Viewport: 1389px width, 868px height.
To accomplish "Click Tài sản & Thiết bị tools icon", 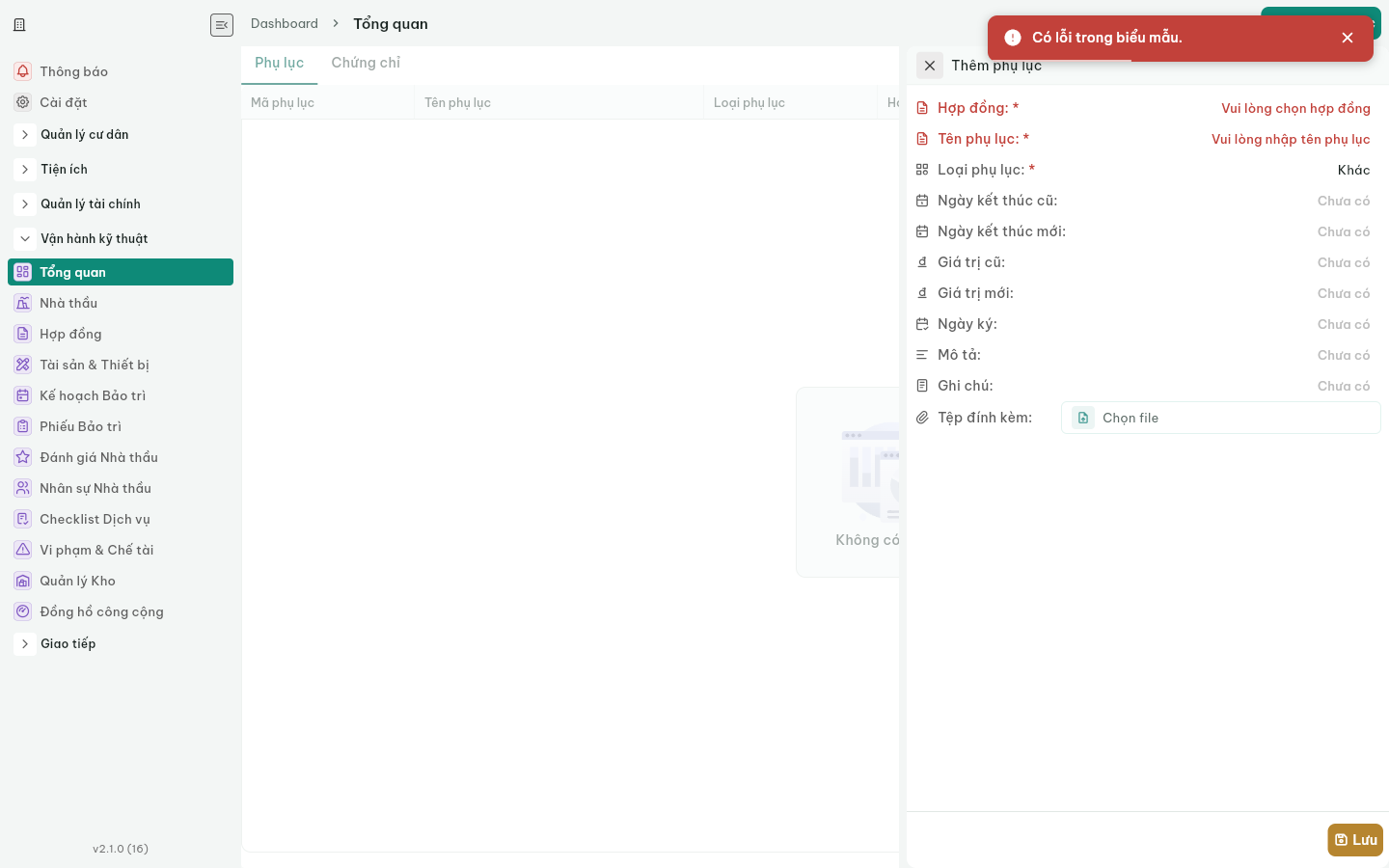I will click(x=23, y=365).
